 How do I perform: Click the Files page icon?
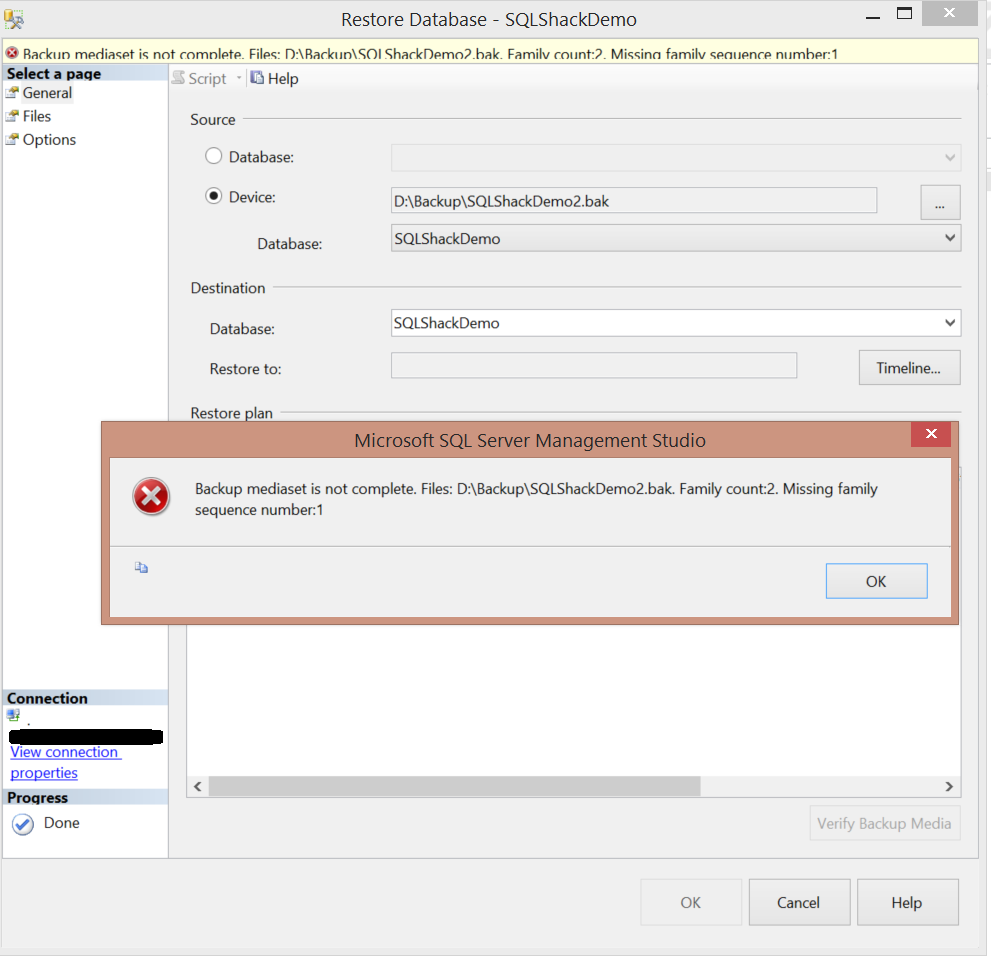pos(12,116)
